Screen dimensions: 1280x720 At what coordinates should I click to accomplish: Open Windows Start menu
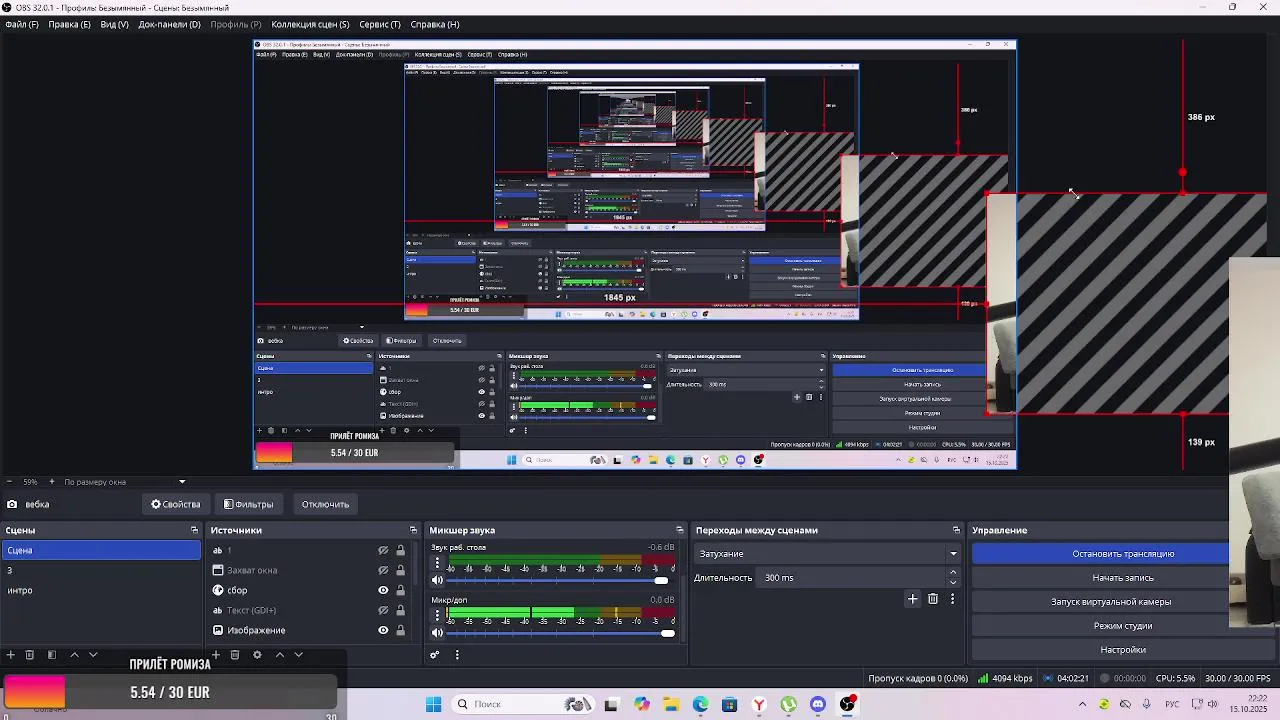pos(433,704)
